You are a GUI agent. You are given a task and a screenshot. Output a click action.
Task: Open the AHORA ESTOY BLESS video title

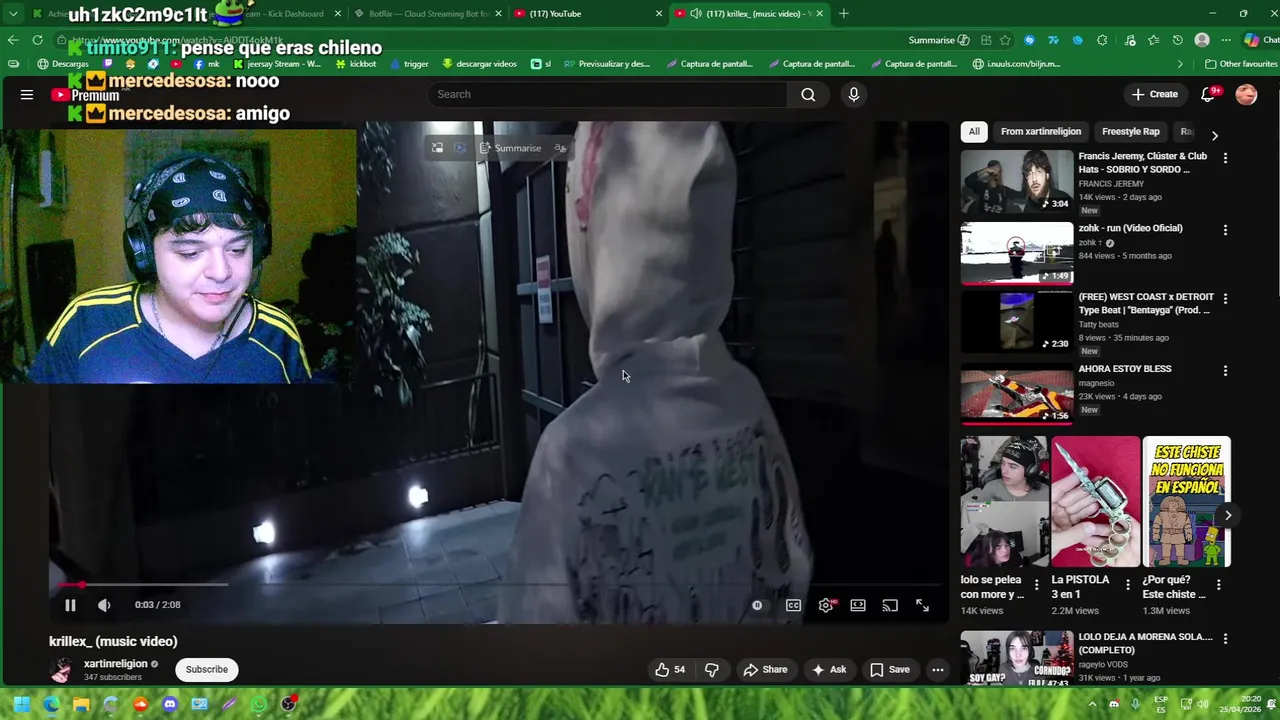pyautogui.click(x=1125, y=369)
